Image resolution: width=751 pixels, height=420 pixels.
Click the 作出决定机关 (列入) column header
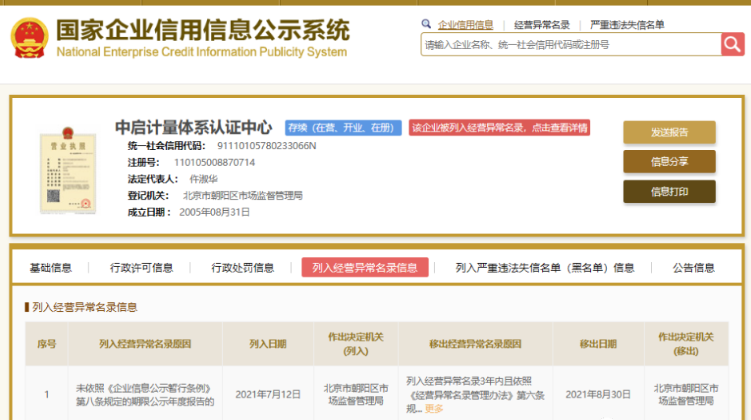(355, 344)
